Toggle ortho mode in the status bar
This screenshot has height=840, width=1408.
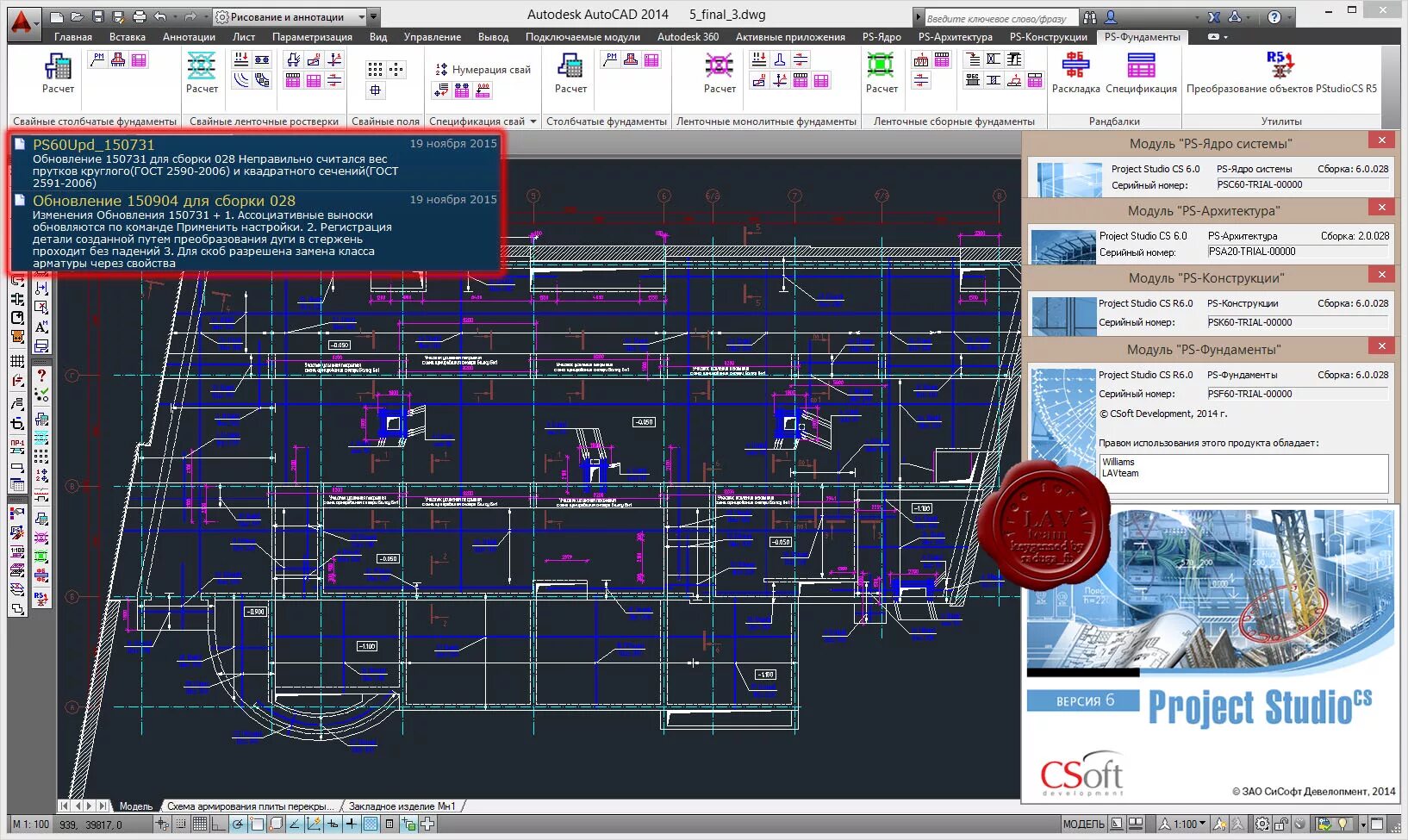(219, 824)
